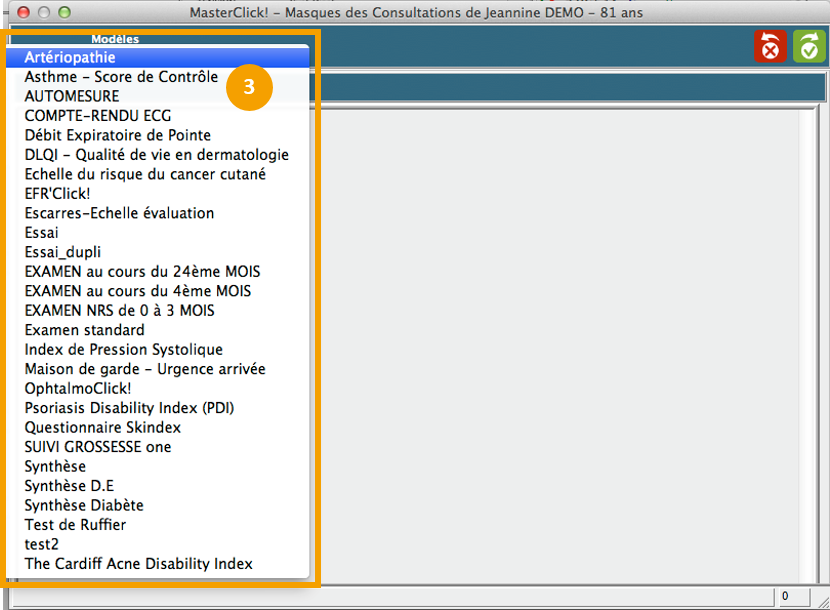Choose The Cardiff Acne Disability Index
This screenshot has width=830, height=610.
(x=139, y=564)
